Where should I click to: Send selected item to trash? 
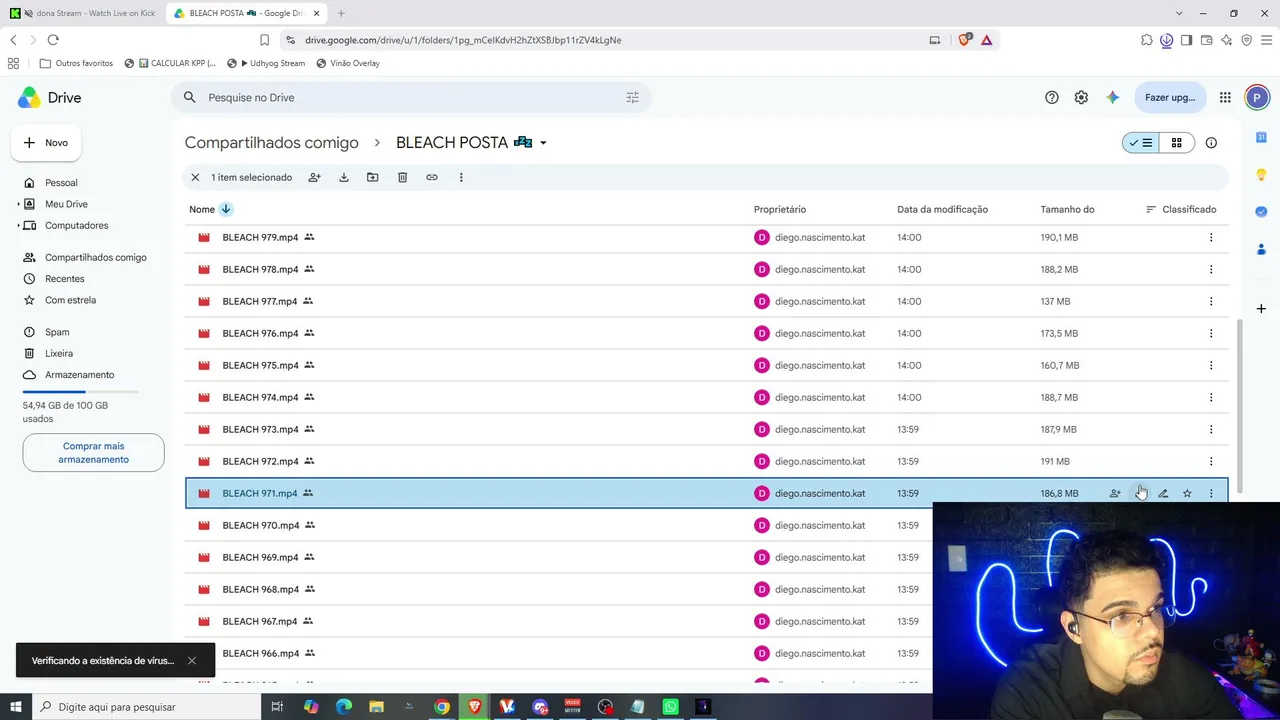(402, 177)
